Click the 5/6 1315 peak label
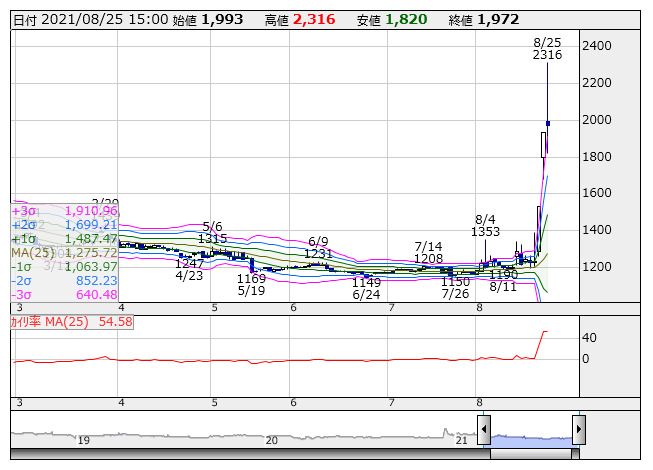This screenshot has height=470, width=653. click(x=212, y=233)
